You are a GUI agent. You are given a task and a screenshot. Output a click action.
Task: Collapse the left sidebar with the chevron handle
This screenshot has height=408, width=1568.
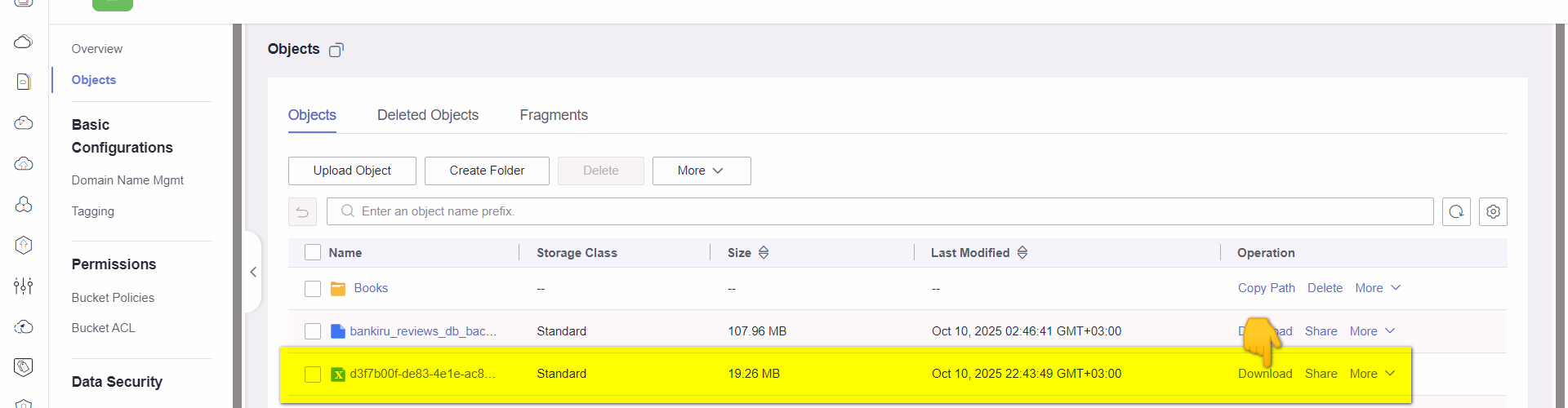pos(253,272)
